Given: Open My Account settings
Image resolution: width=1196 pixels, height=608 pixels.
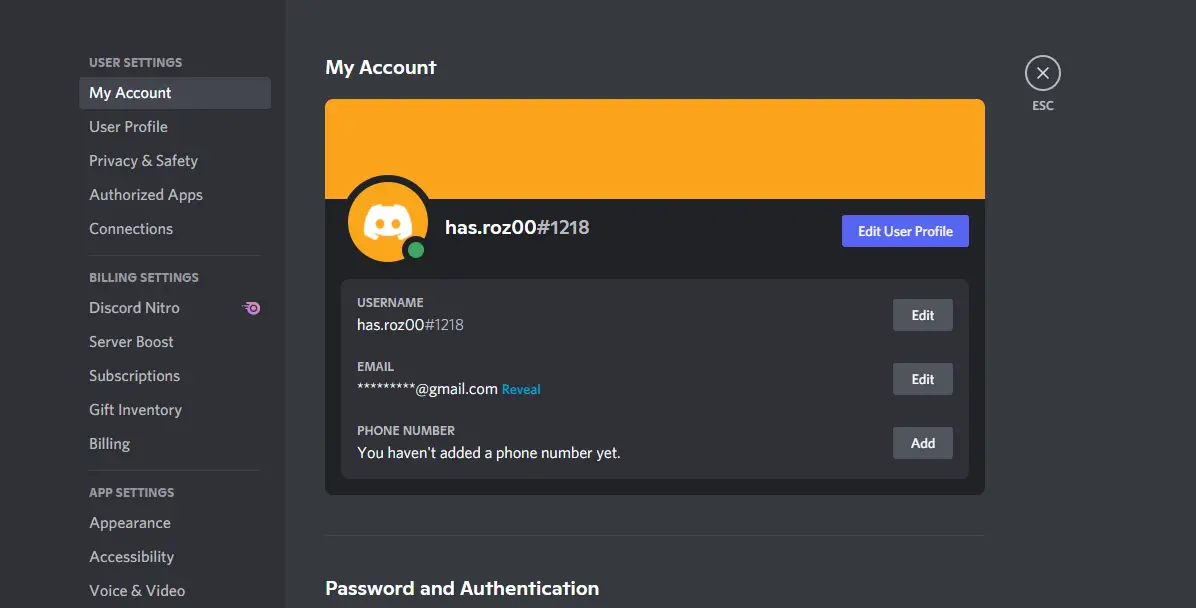Looking at the screenshot, I should pyautogui.click(x=175, y=93).
